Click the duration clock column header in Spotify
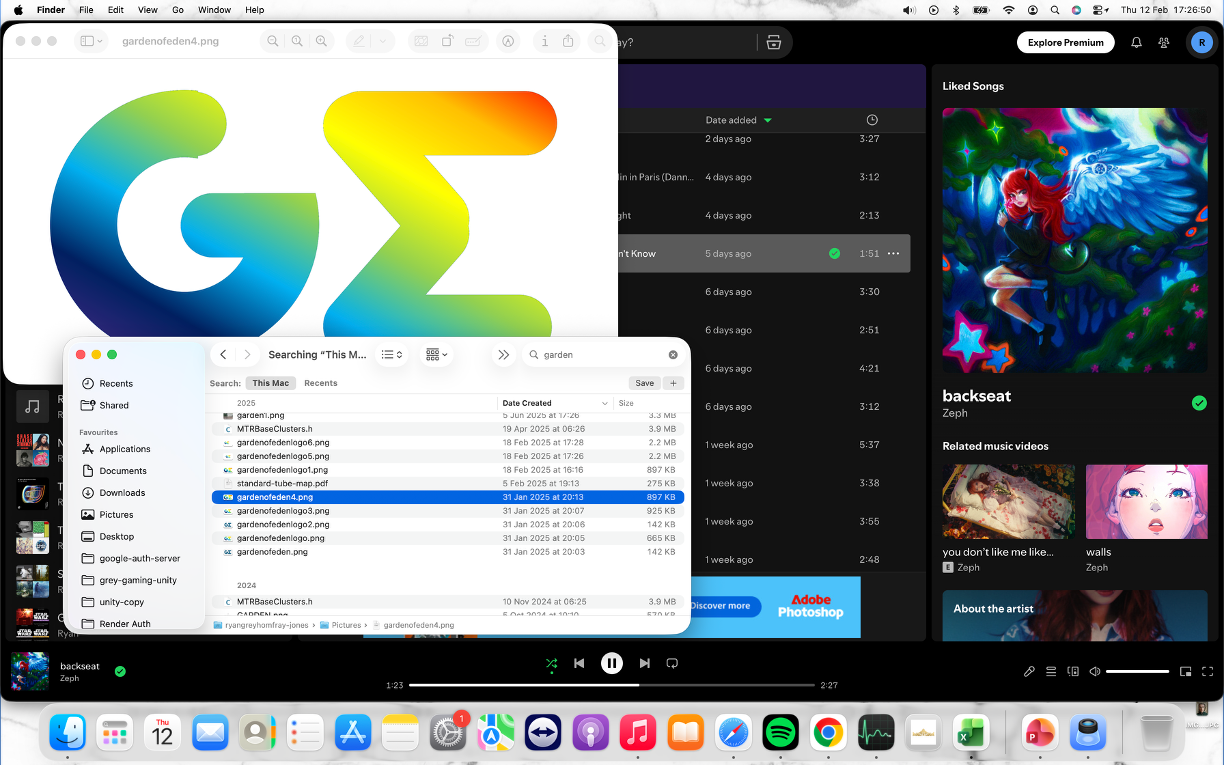 tap(872, 120)
